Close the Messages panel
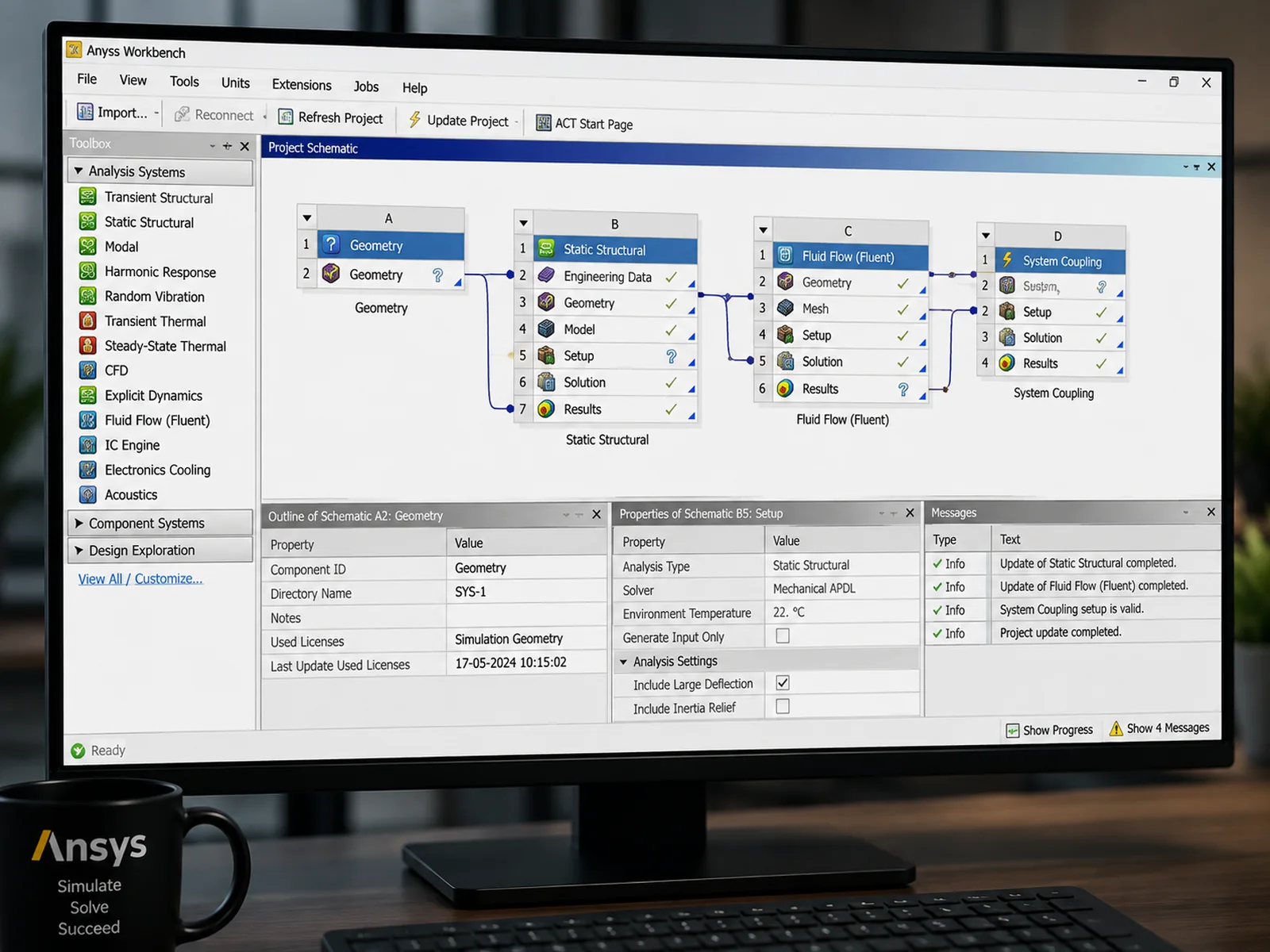This screenshot has height=952, width=1270. pyautogui.click(x=1211, y=512)
